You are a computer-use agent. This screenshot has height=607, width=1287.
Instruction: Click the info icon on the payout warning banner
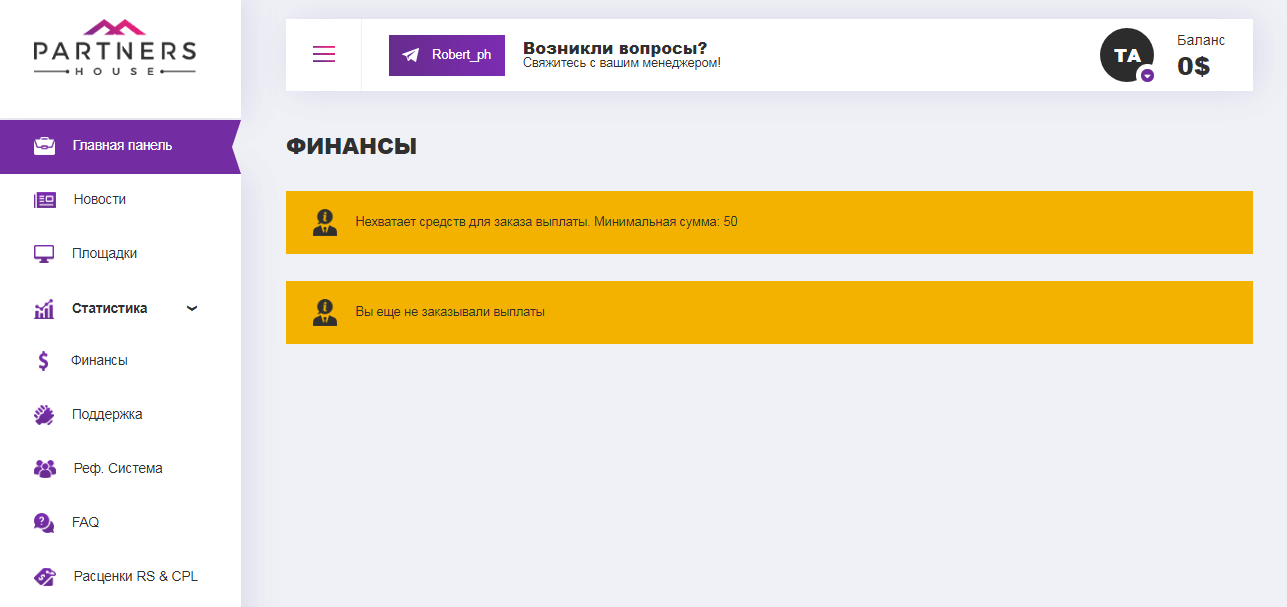click(x=324, y=222)
